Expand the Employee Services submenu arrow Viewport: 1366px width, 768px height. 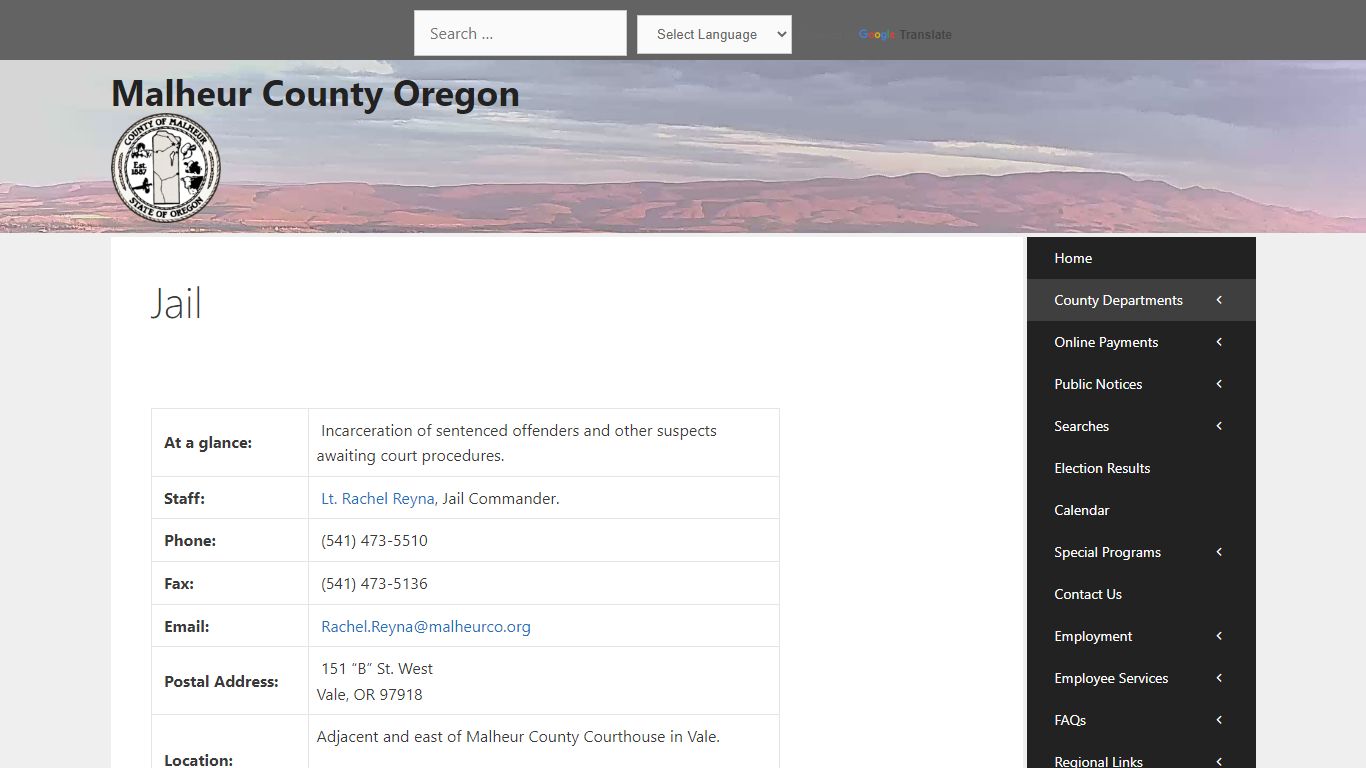pos(1219,678)
